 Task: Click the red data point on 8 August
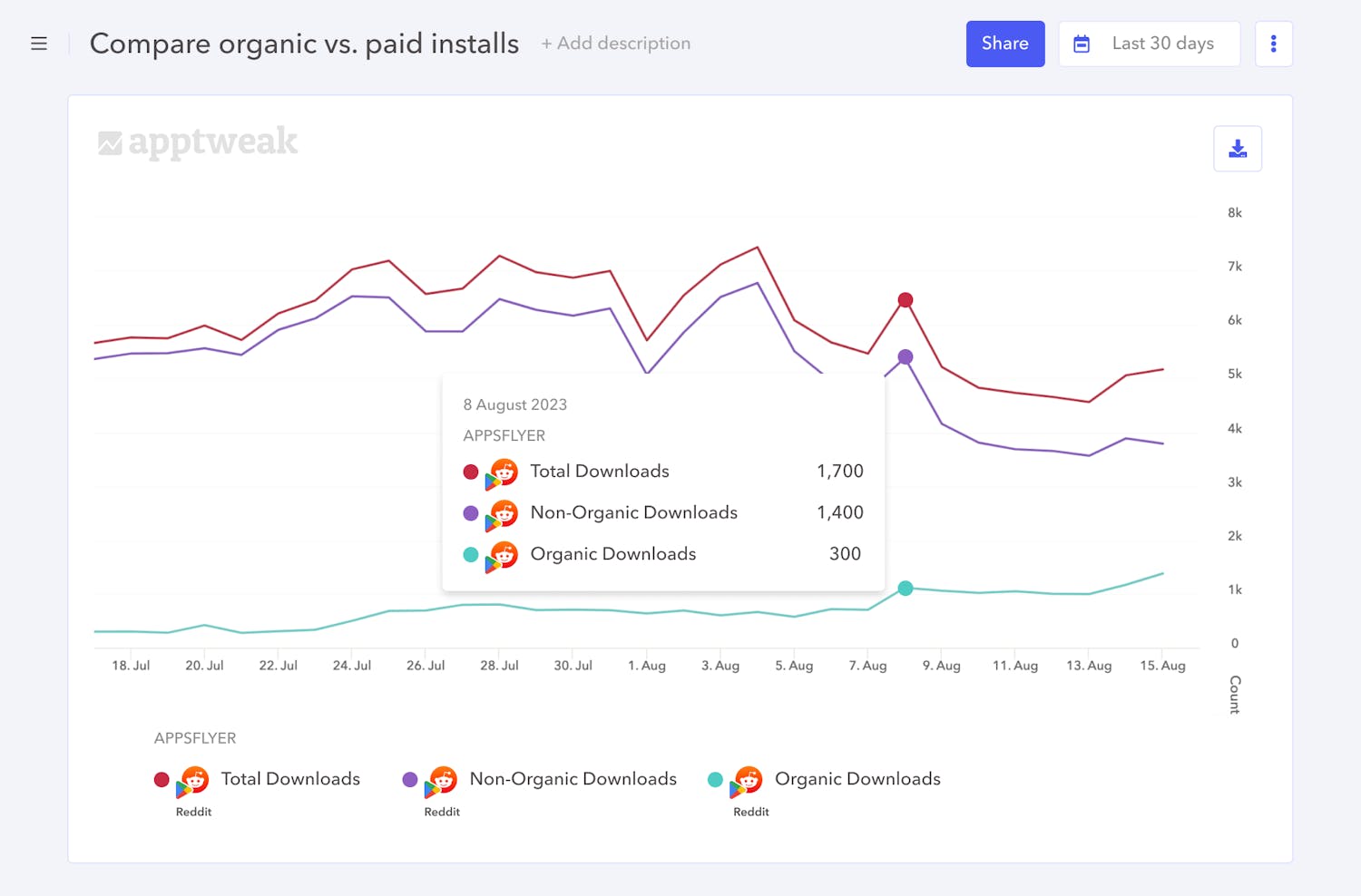point(906,300)
